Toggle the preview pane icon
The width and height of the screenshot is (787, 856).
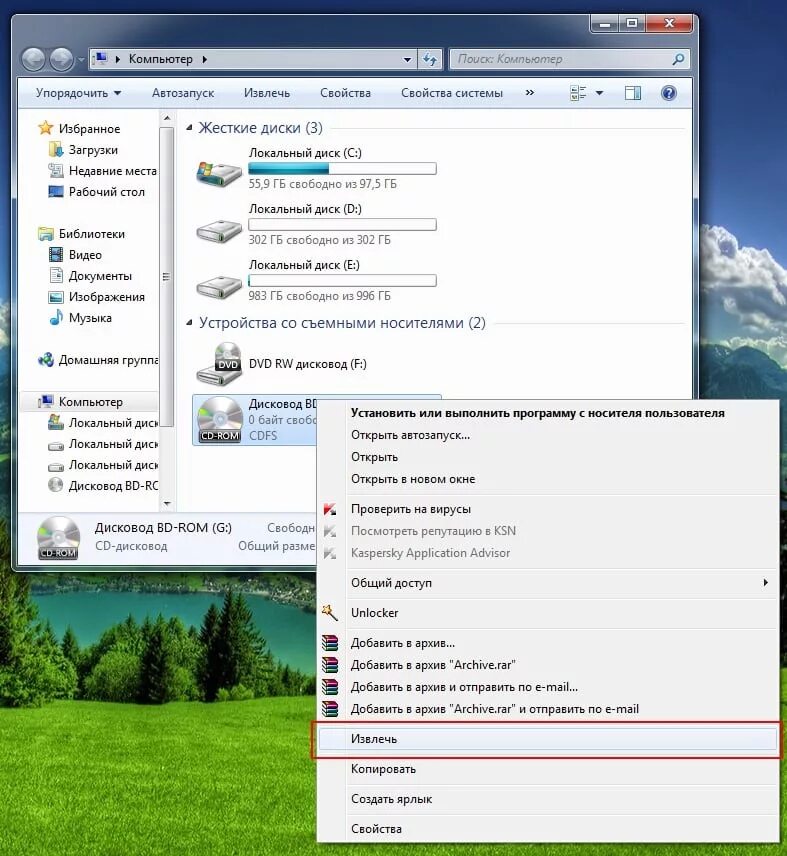point(633,93)
